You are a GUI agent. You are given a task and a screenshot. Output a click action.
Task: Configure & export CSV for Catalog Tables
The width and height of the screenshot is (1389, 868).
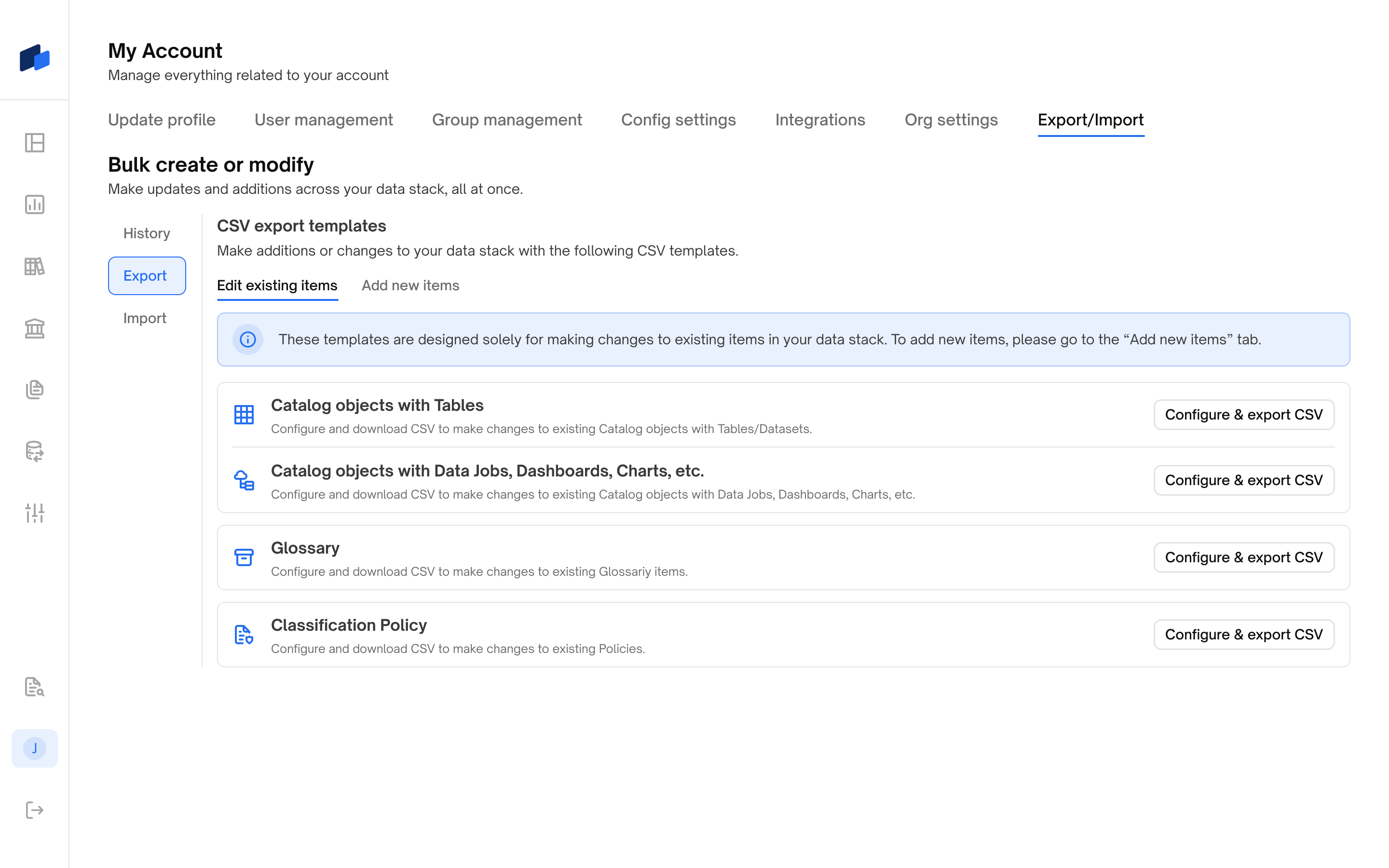(x=1243, y=415)
